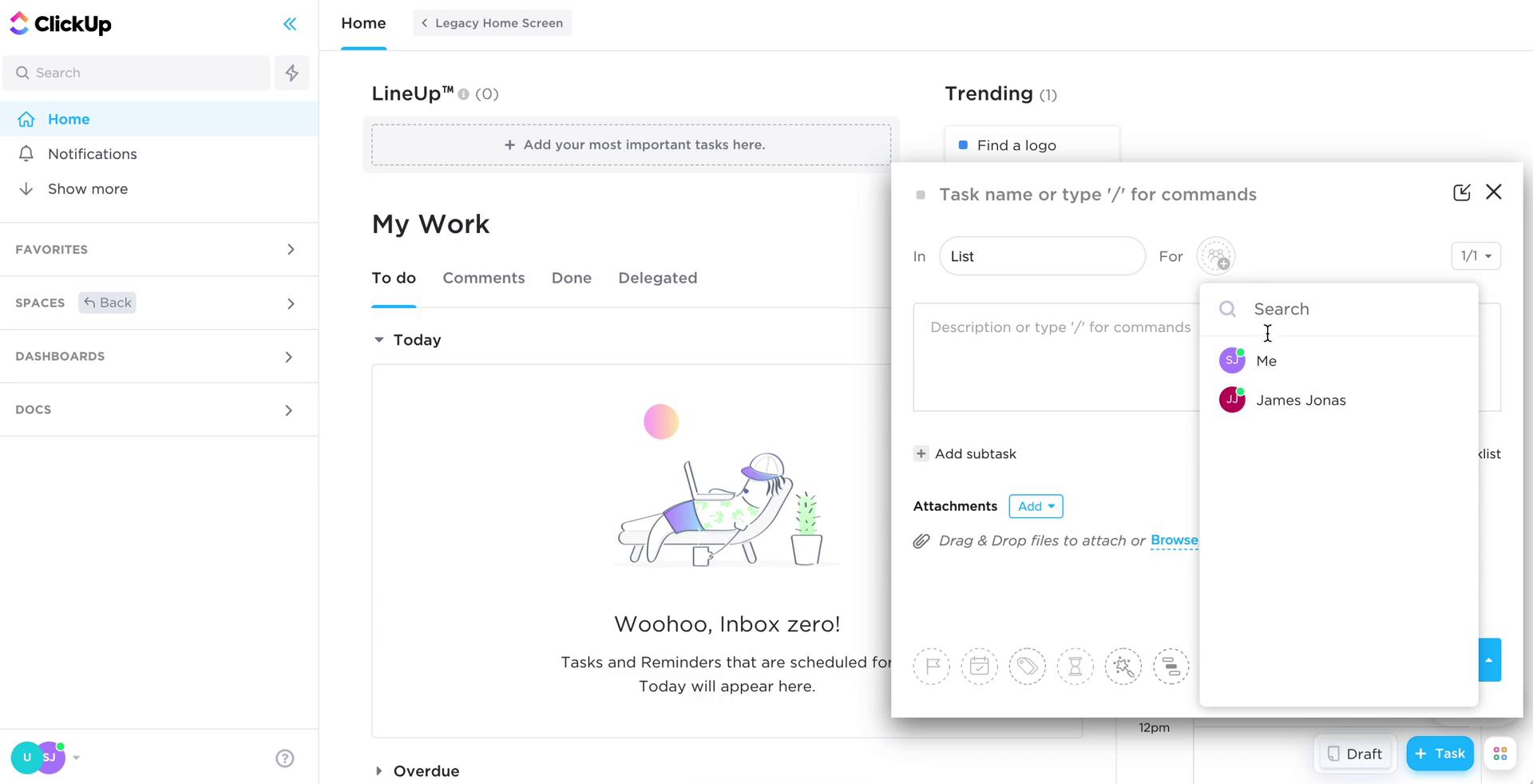This screenshot has width=1533, height=784.
Task: Click the + Task button
Action: tap(1440, 754)
